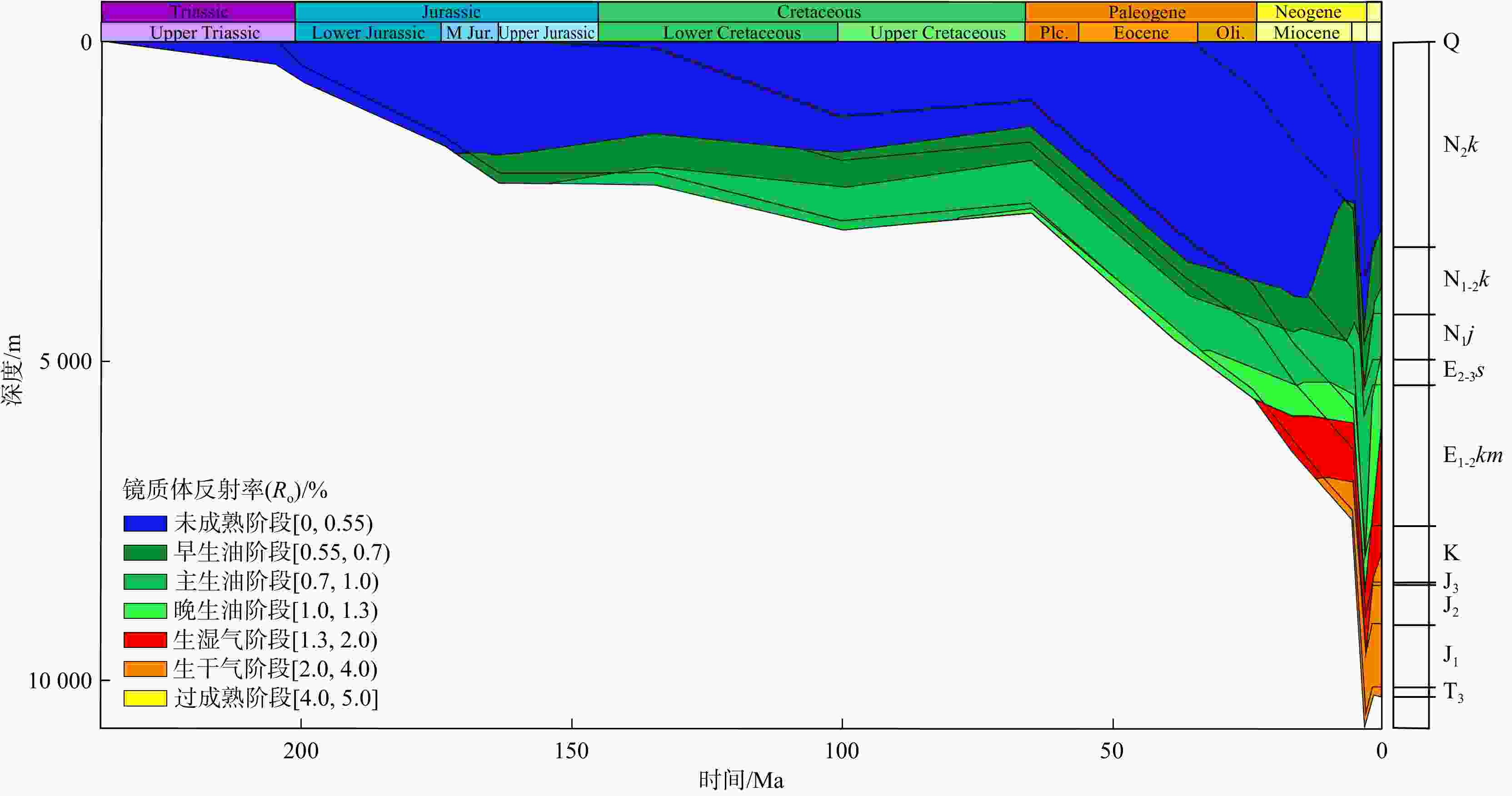
Task: Click the blue immature stage legend swatch
Action: 145,523
